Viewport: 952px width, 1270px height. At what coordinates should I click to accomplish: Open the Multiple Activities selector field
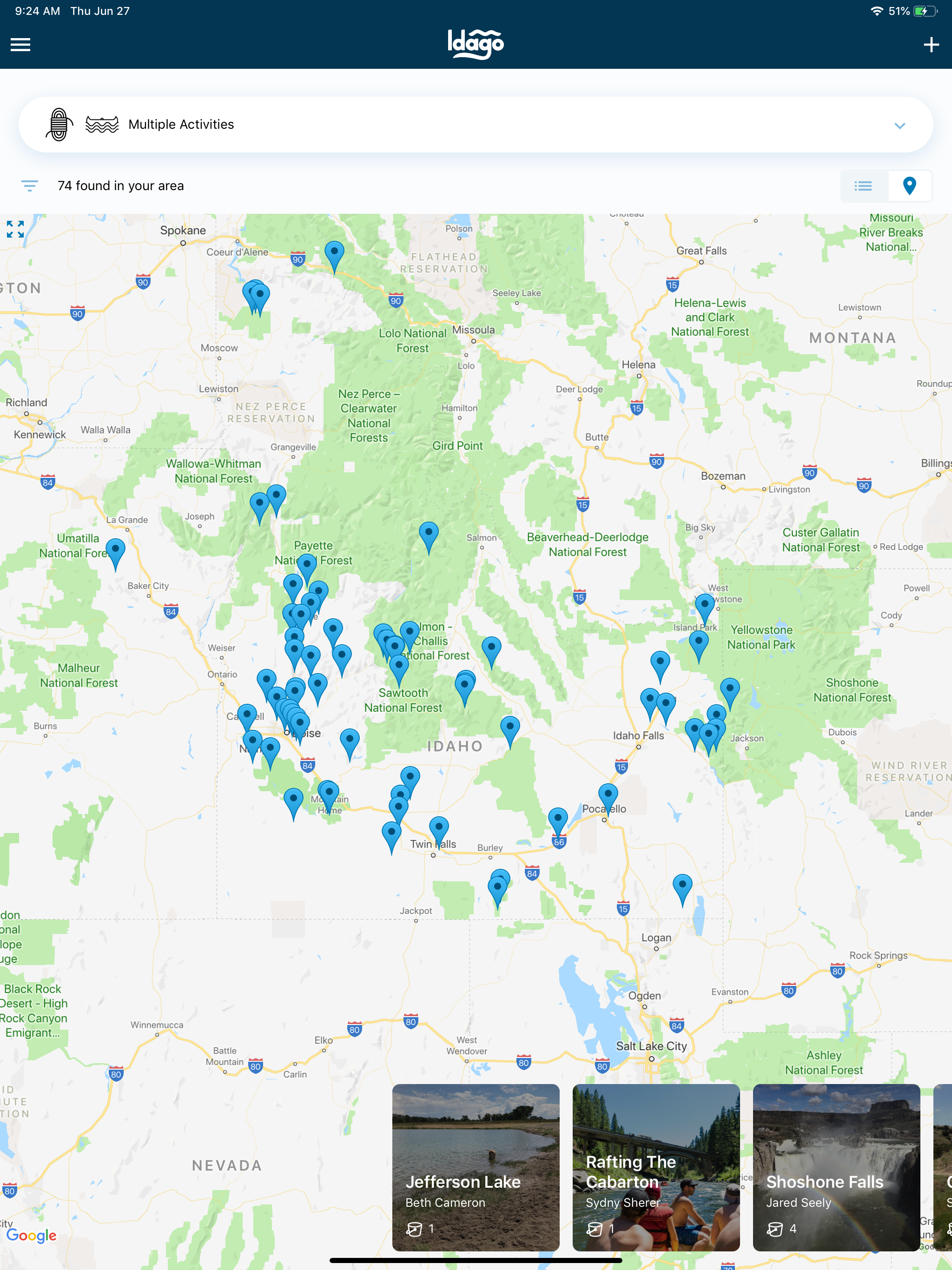[x=476, y=125]
